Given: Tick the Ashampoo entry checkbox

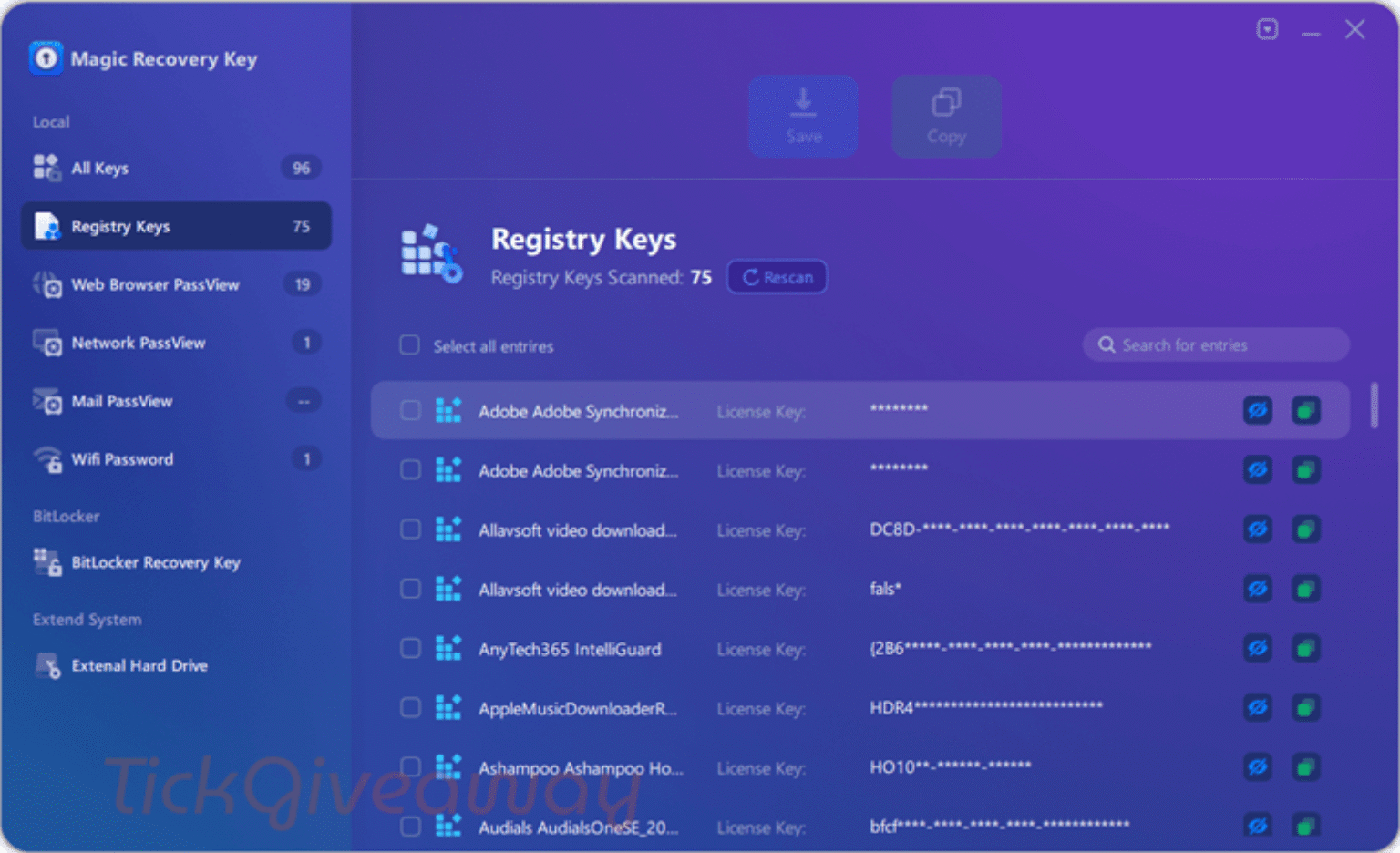Looking at the screenshot, I should (x=411, y=767).
